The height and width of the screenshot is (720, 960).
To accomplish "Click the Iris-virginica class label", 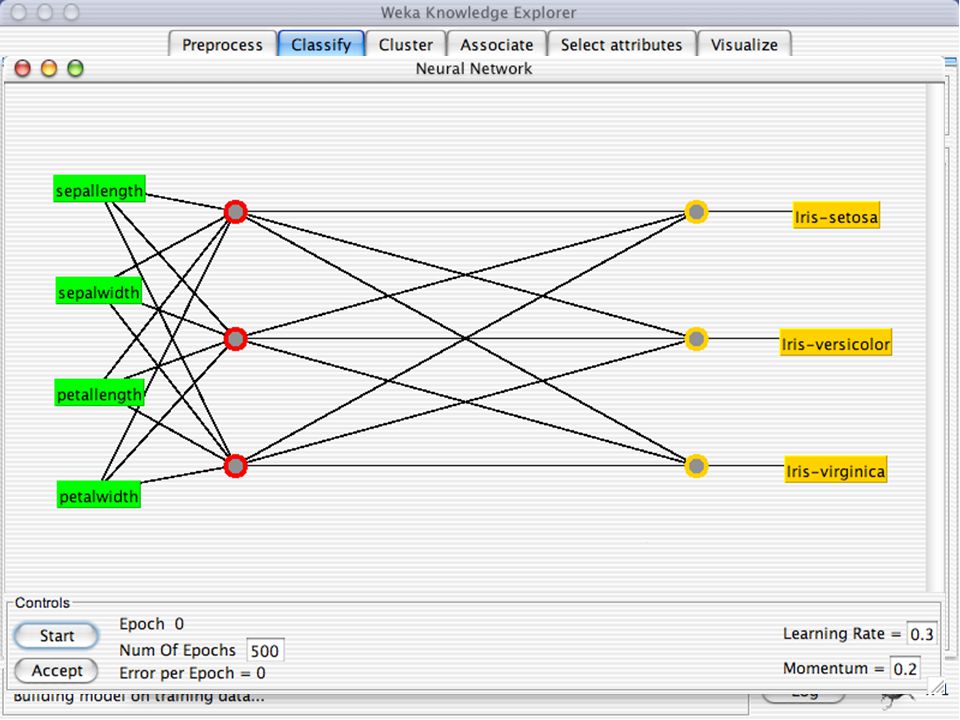I will [836, 470].
